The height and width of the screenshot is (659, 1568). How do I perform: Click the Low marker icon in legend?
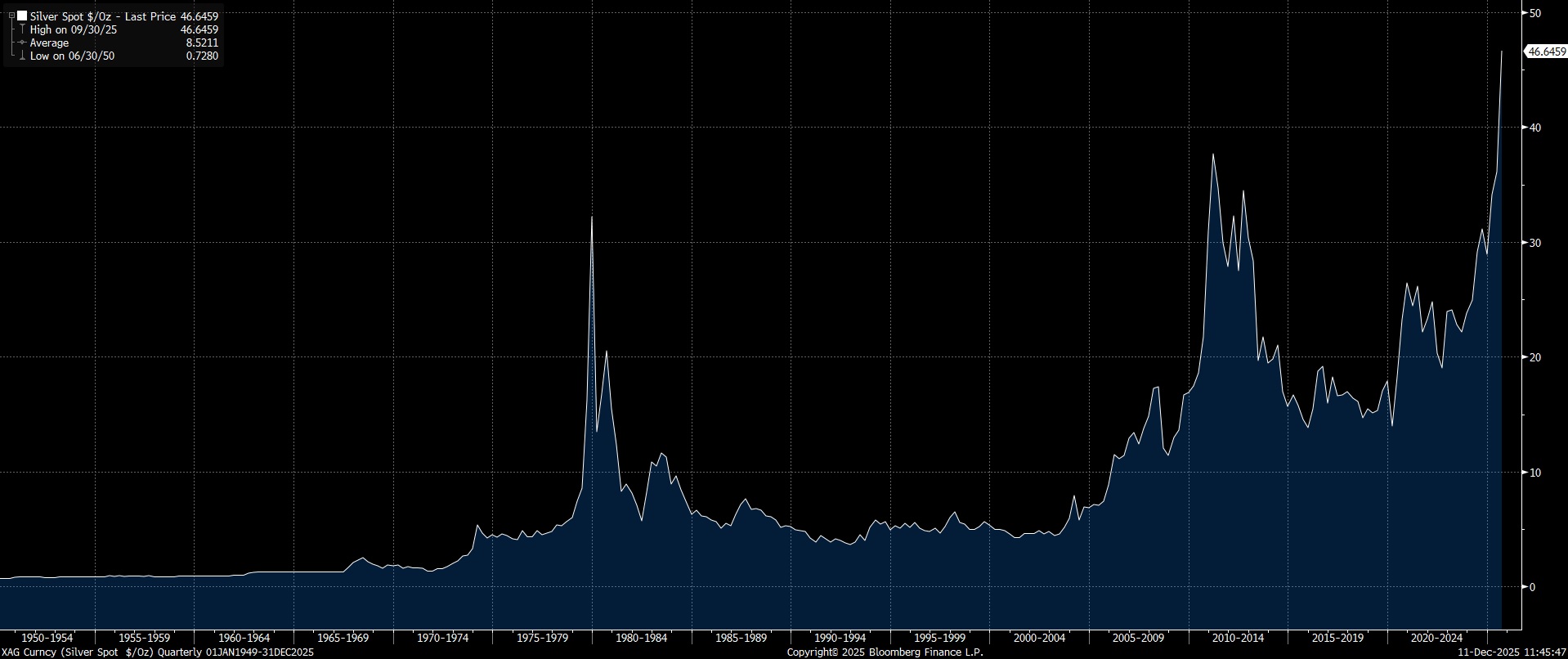coord(22,56)
